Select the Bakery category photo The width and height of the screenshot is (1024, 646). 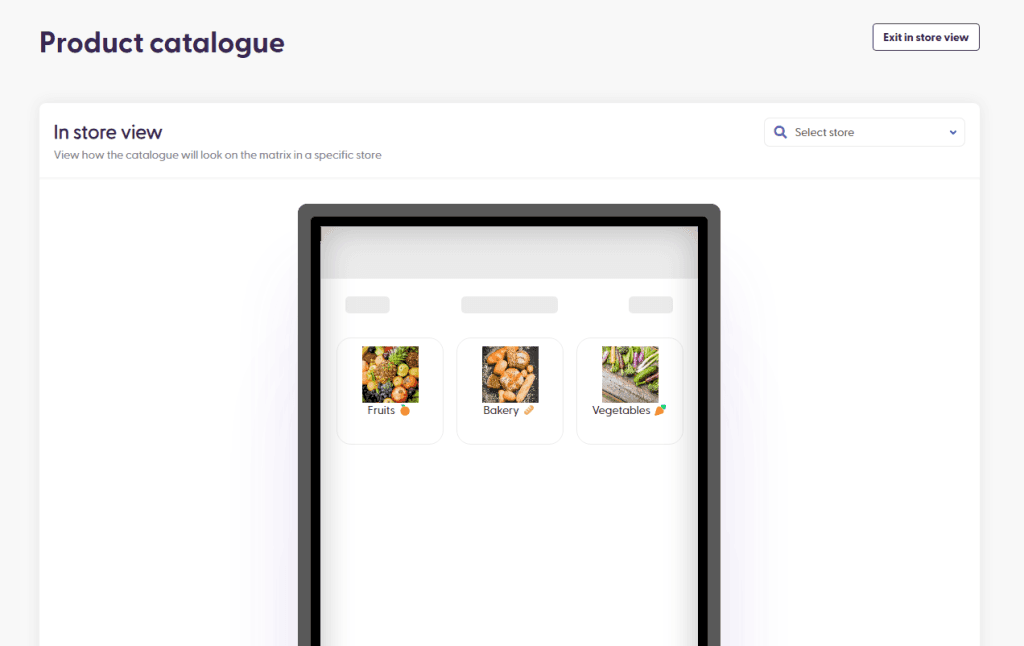pyautogui.click(x=510, y=374)
